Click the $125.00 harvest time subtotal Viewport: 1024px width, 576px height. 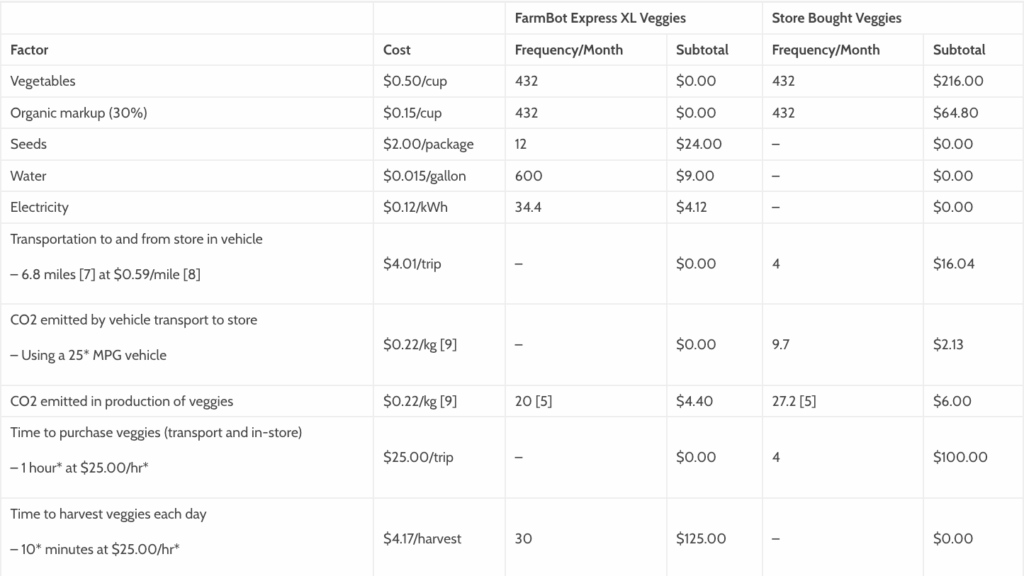701,539
